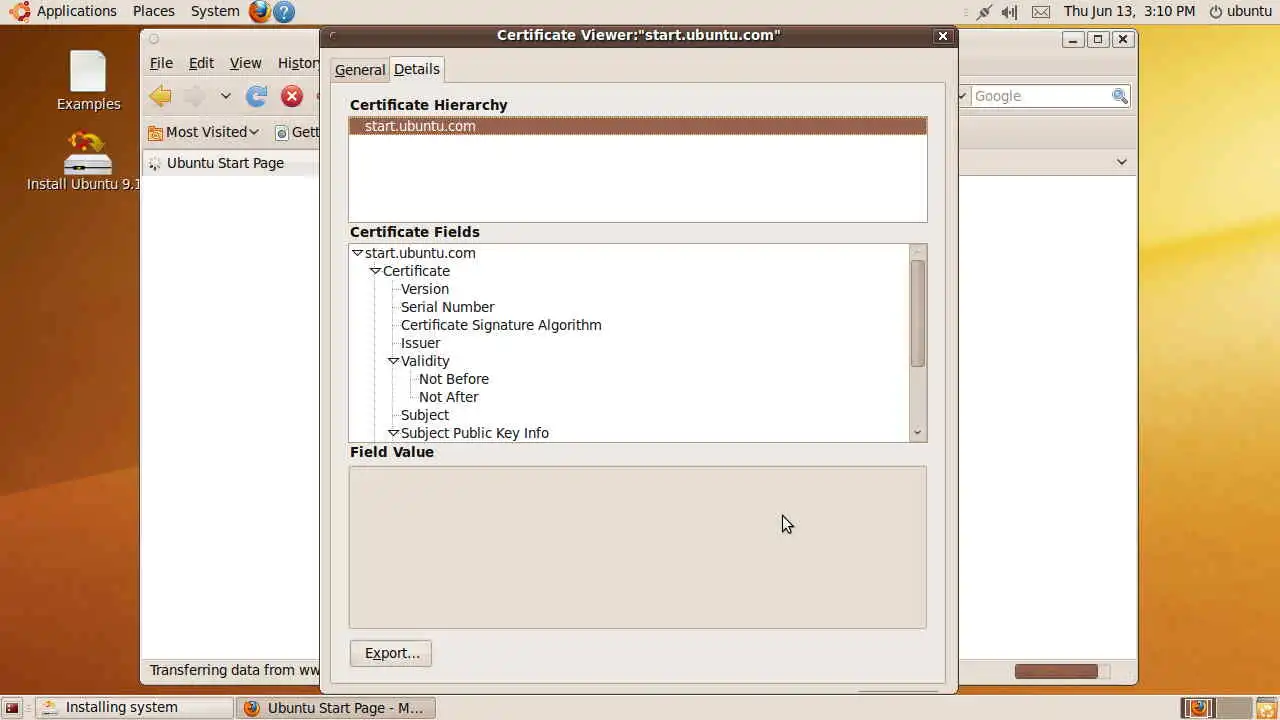Screen dimensions: 1280x720
Task: Open history dropdown next to forward button
Action: click(226, 96)
